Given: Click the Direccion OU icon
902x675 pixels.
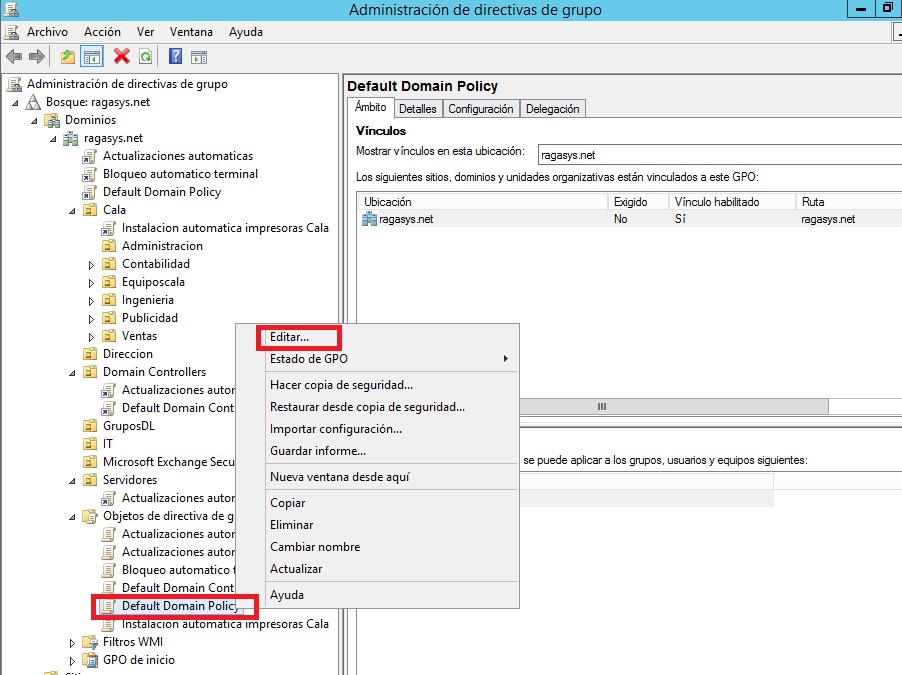Looking at the screenshot, I should (x=90, y=354).
